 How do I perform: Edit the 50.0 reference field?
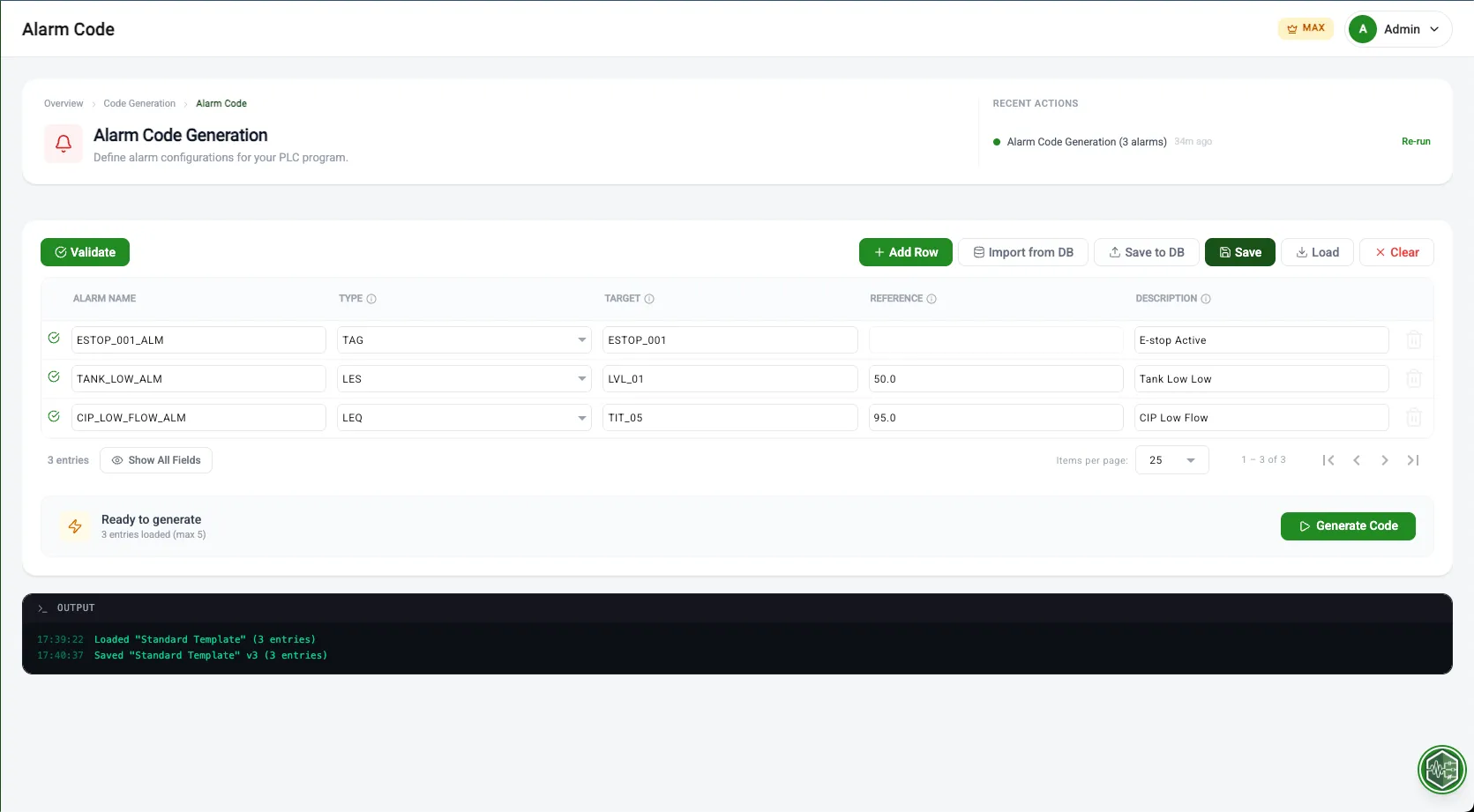point(996,379)
